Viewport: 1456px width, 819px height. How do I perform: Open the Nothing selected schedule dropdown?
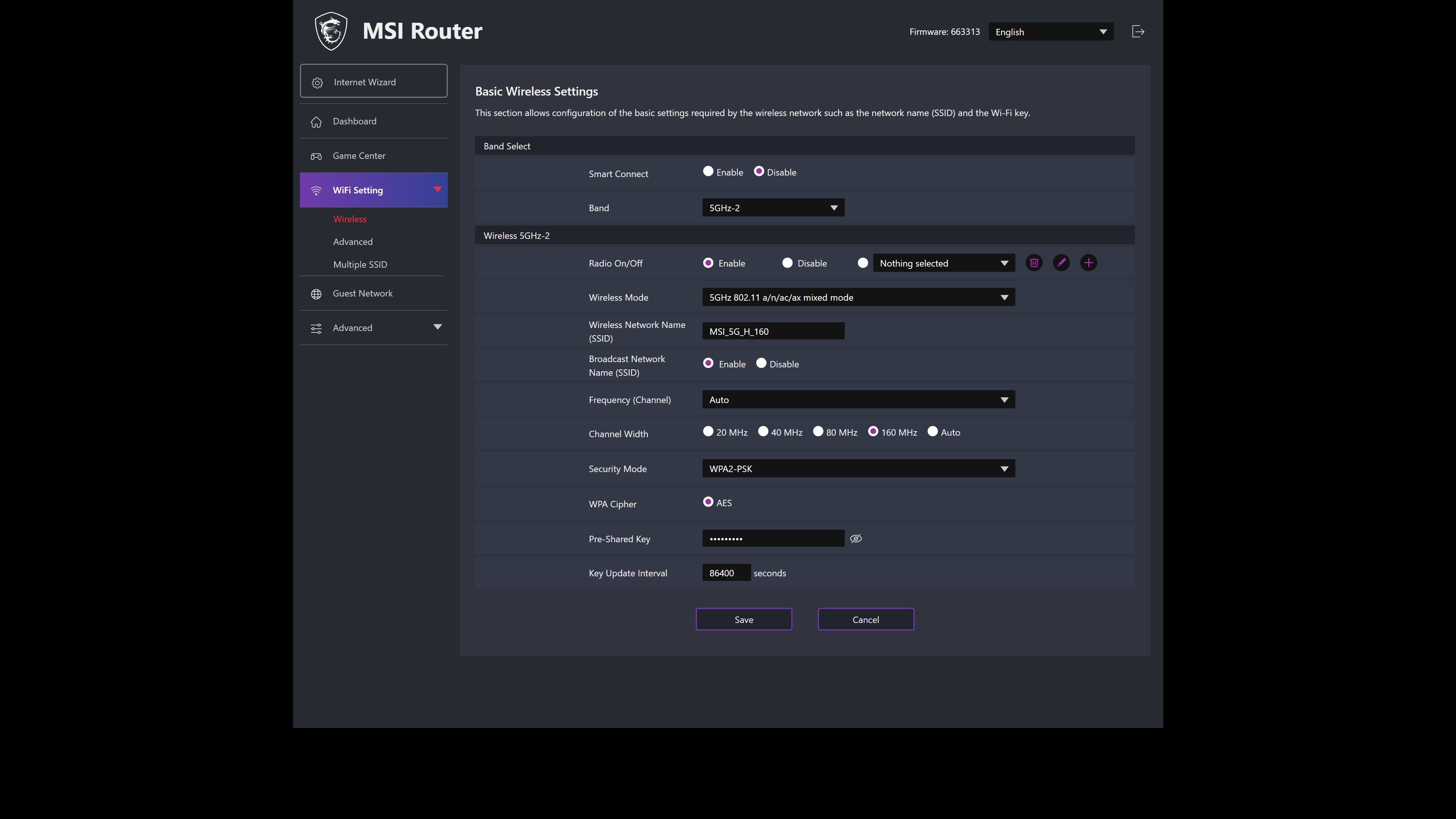[x=944, y=263]
